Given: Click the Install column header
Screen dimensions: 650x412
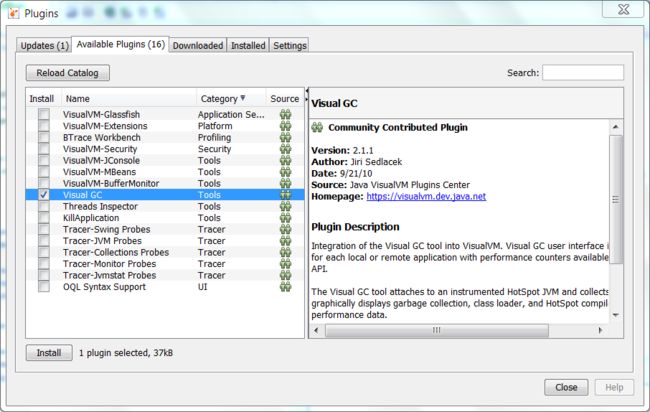Looking at the screenshot, I should [x=44, y=99].
